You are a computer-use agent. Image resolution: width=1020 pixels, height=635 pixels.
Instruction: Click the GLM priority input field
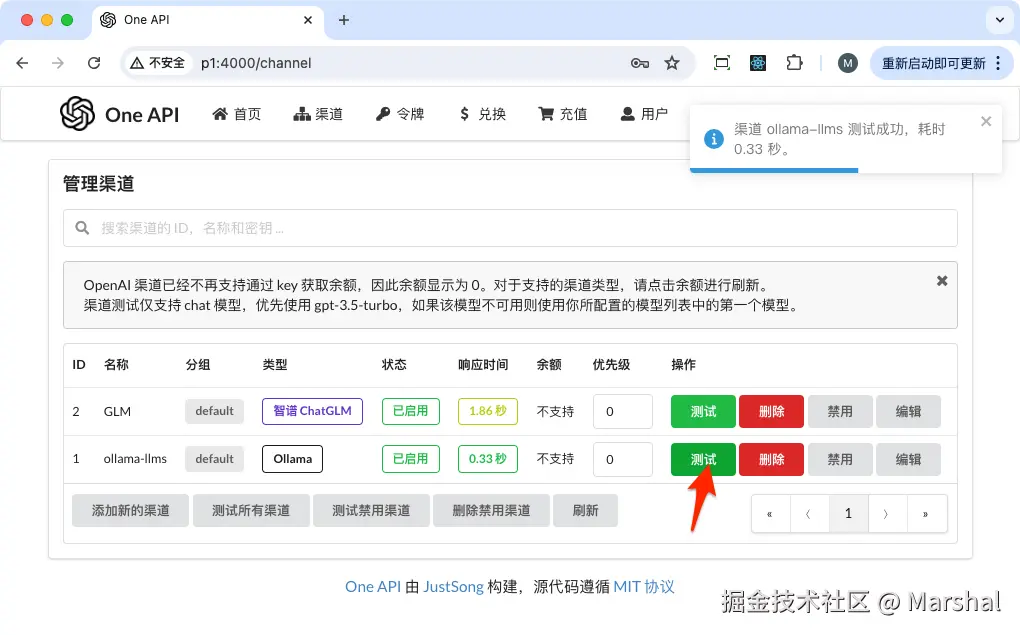click(x=623, y=411)
